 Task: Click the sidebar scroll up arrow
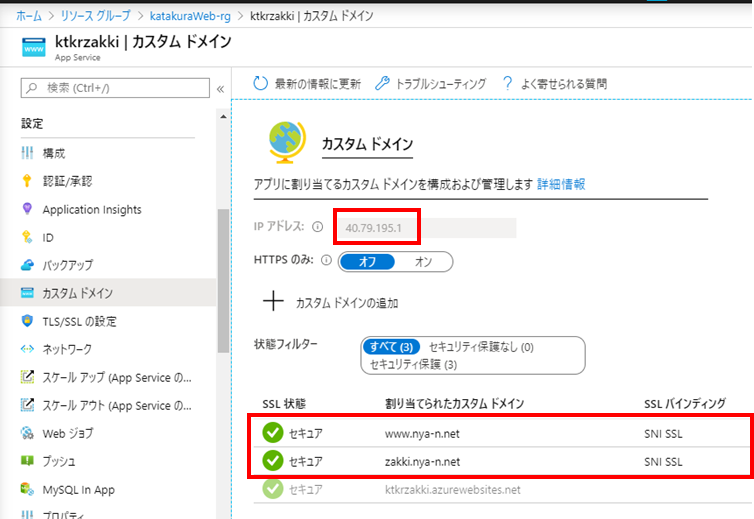point(223,117)
